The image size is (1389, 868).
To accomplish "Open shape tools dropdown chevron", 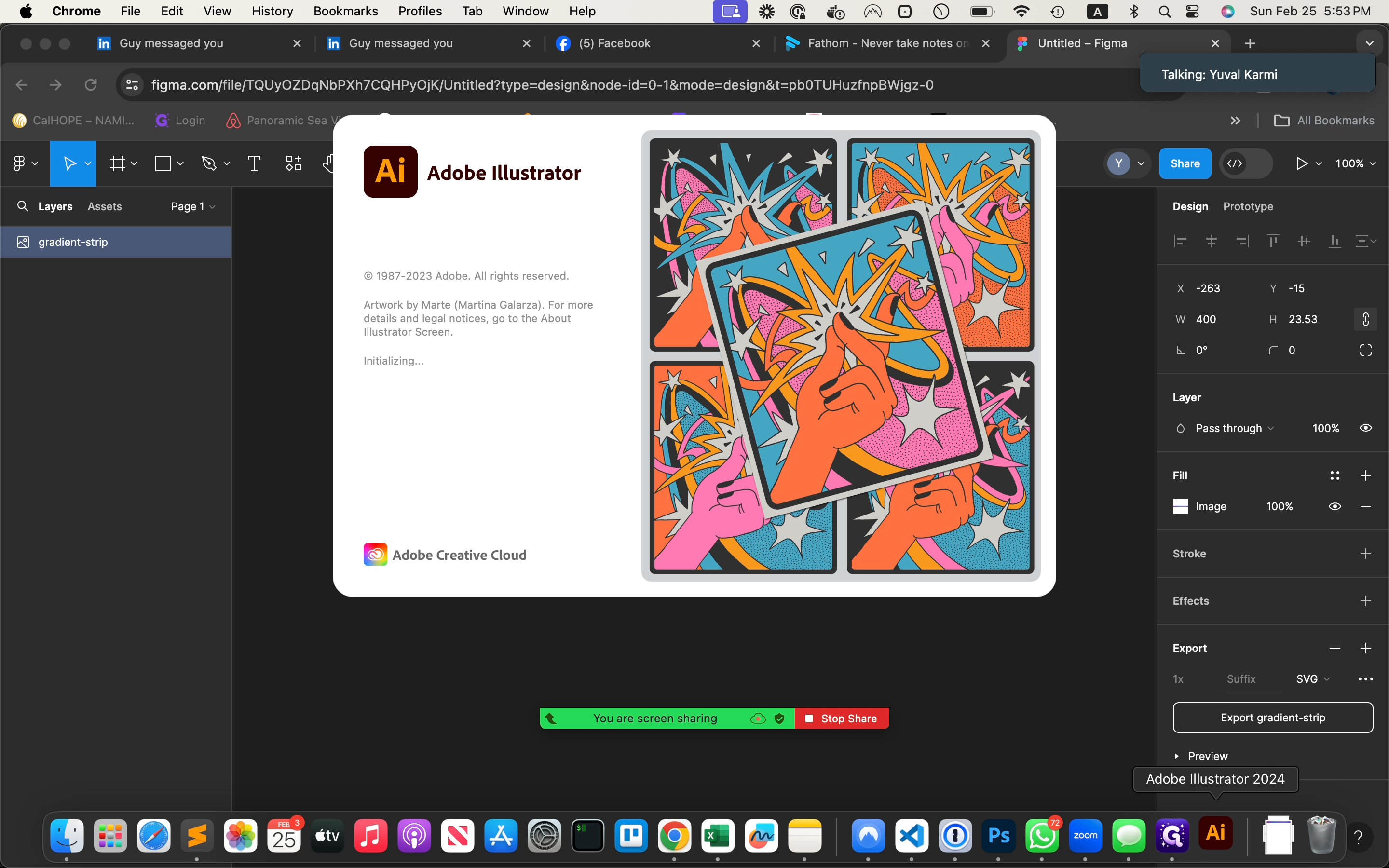I will coord(180,163).
